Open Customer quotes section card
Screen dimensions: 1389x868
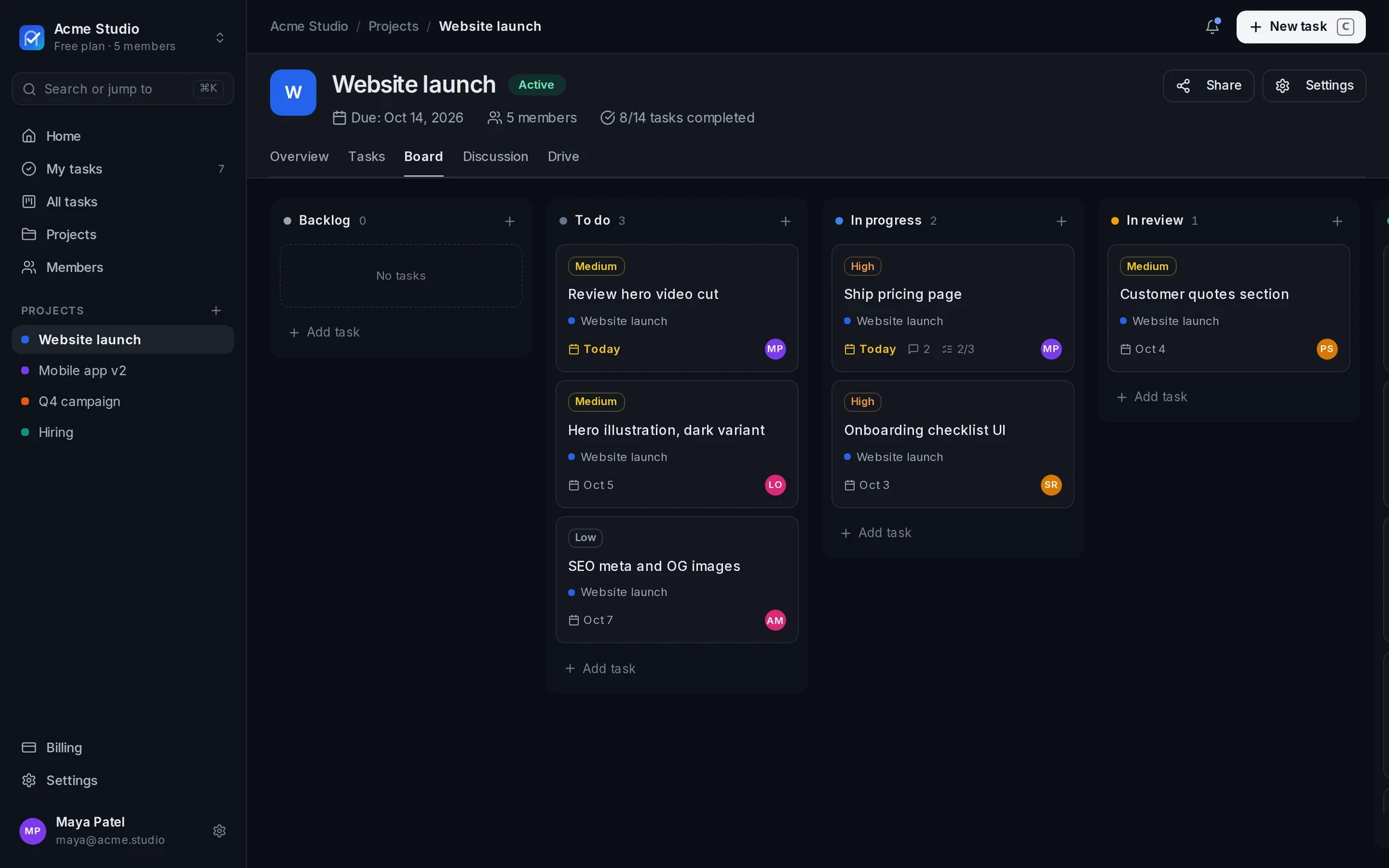pos(1229,308)
